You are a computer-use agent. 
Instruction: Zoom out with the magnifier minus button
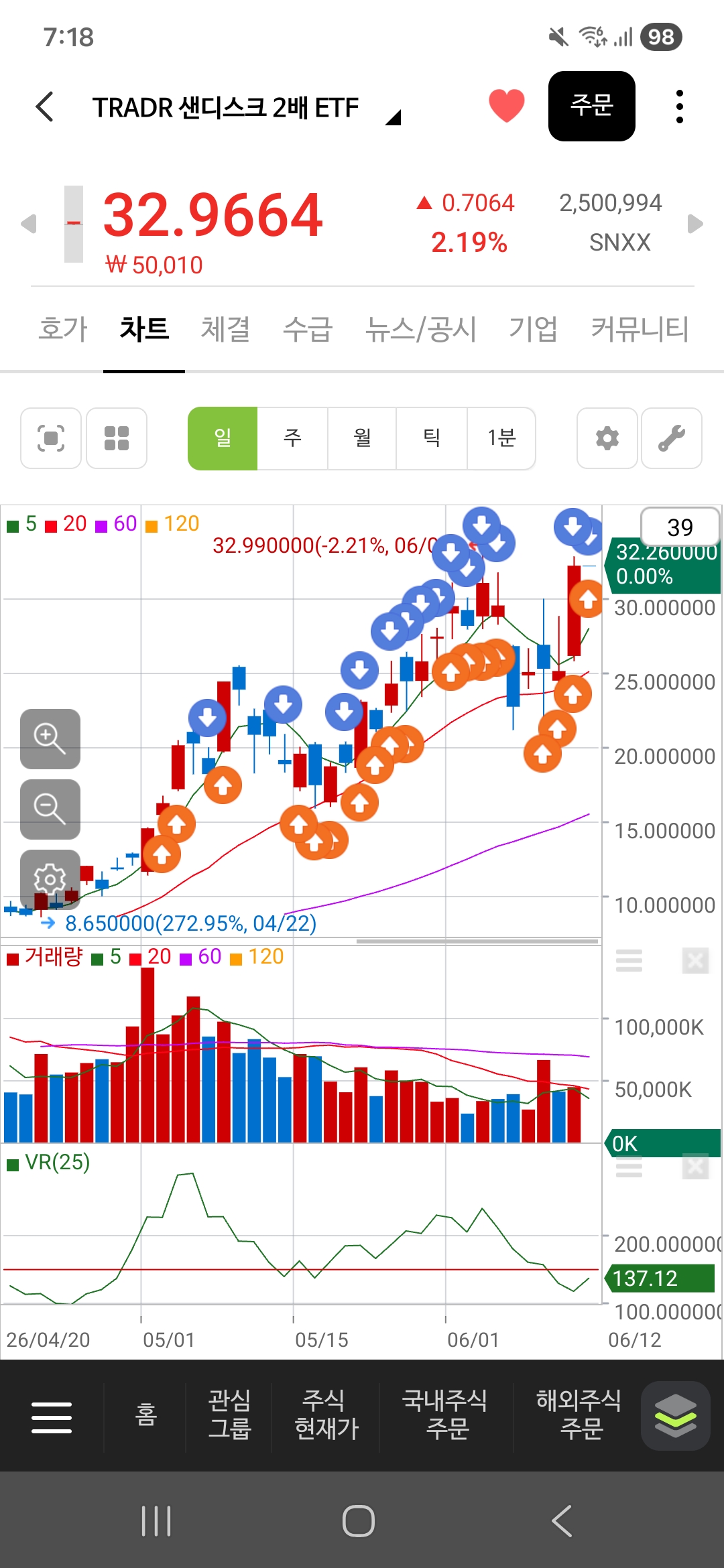pyautogui.click(x=50, y=809)
